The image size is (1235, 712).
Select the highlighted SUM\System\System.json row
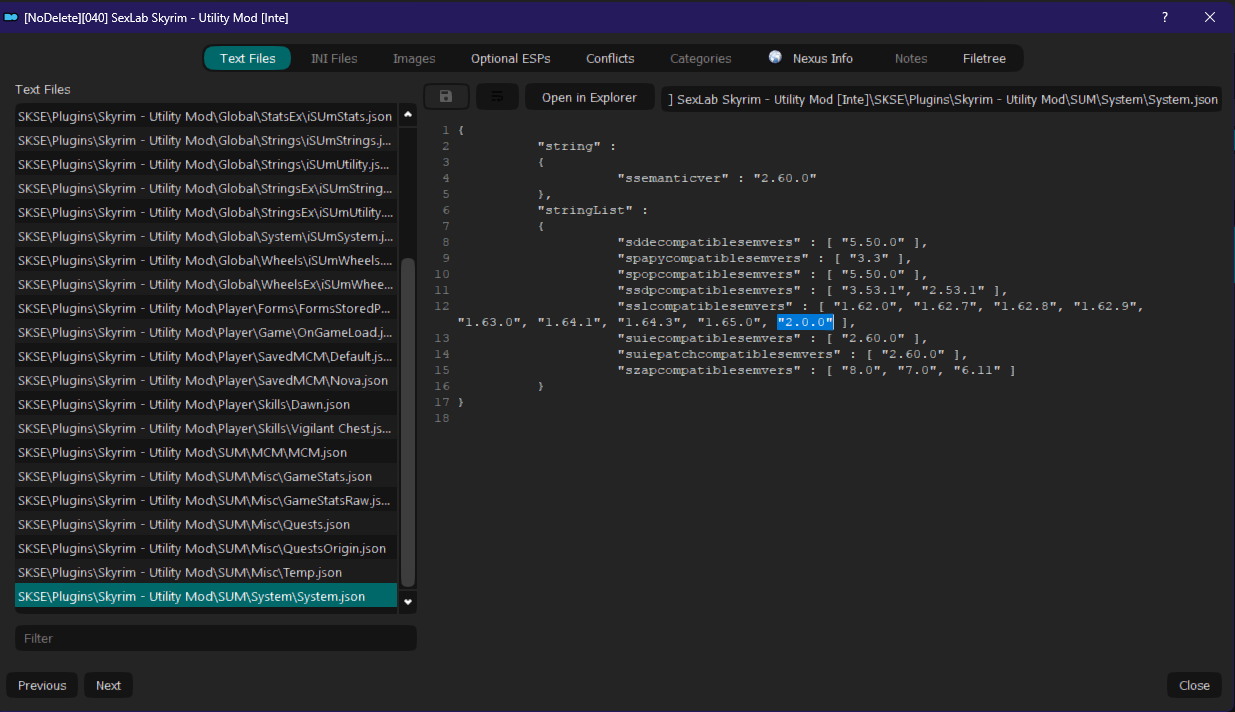[x=206, y=597]
